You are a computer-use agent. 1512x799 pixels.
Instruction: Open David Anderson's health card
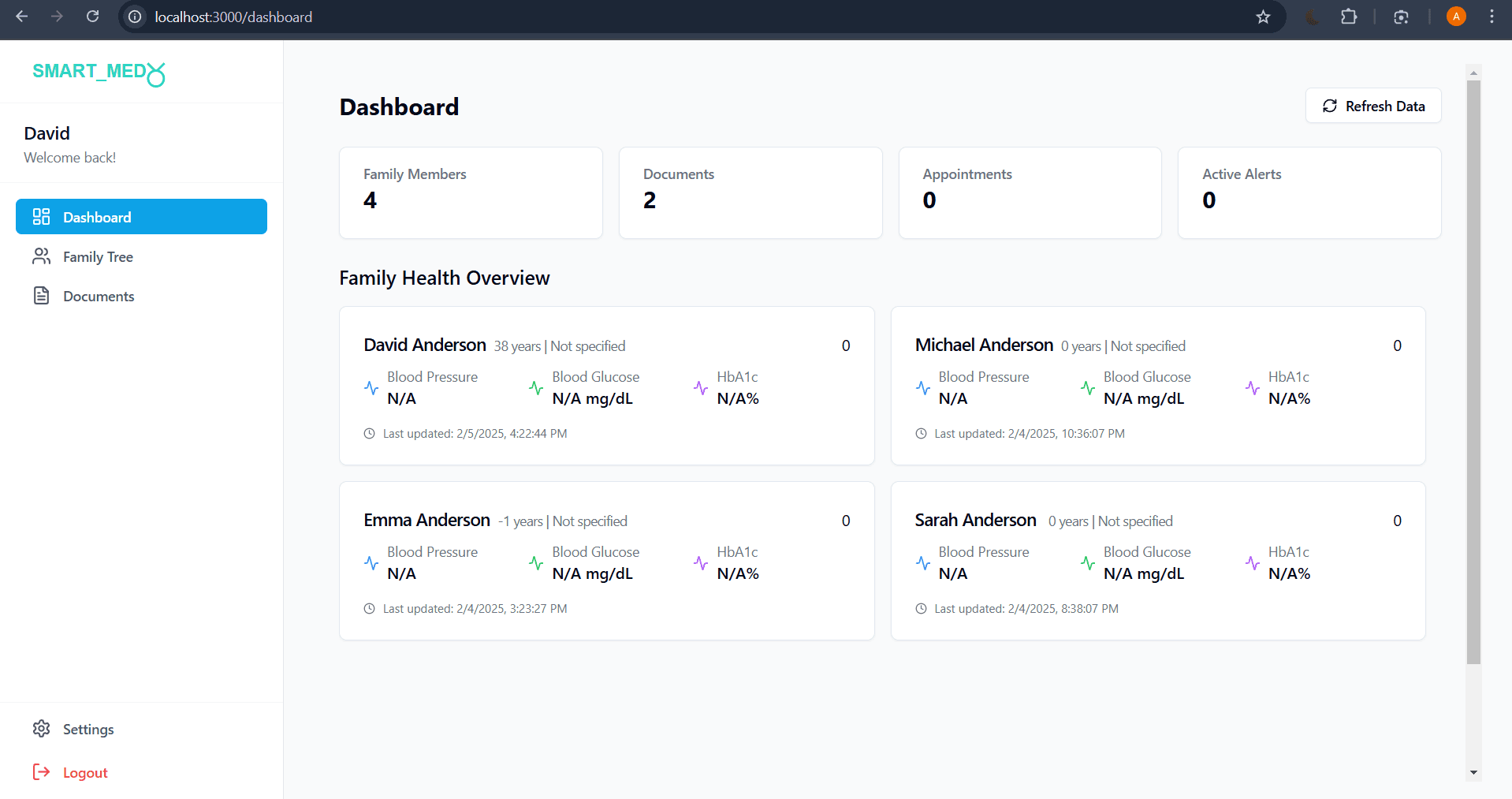click(606, 386)
